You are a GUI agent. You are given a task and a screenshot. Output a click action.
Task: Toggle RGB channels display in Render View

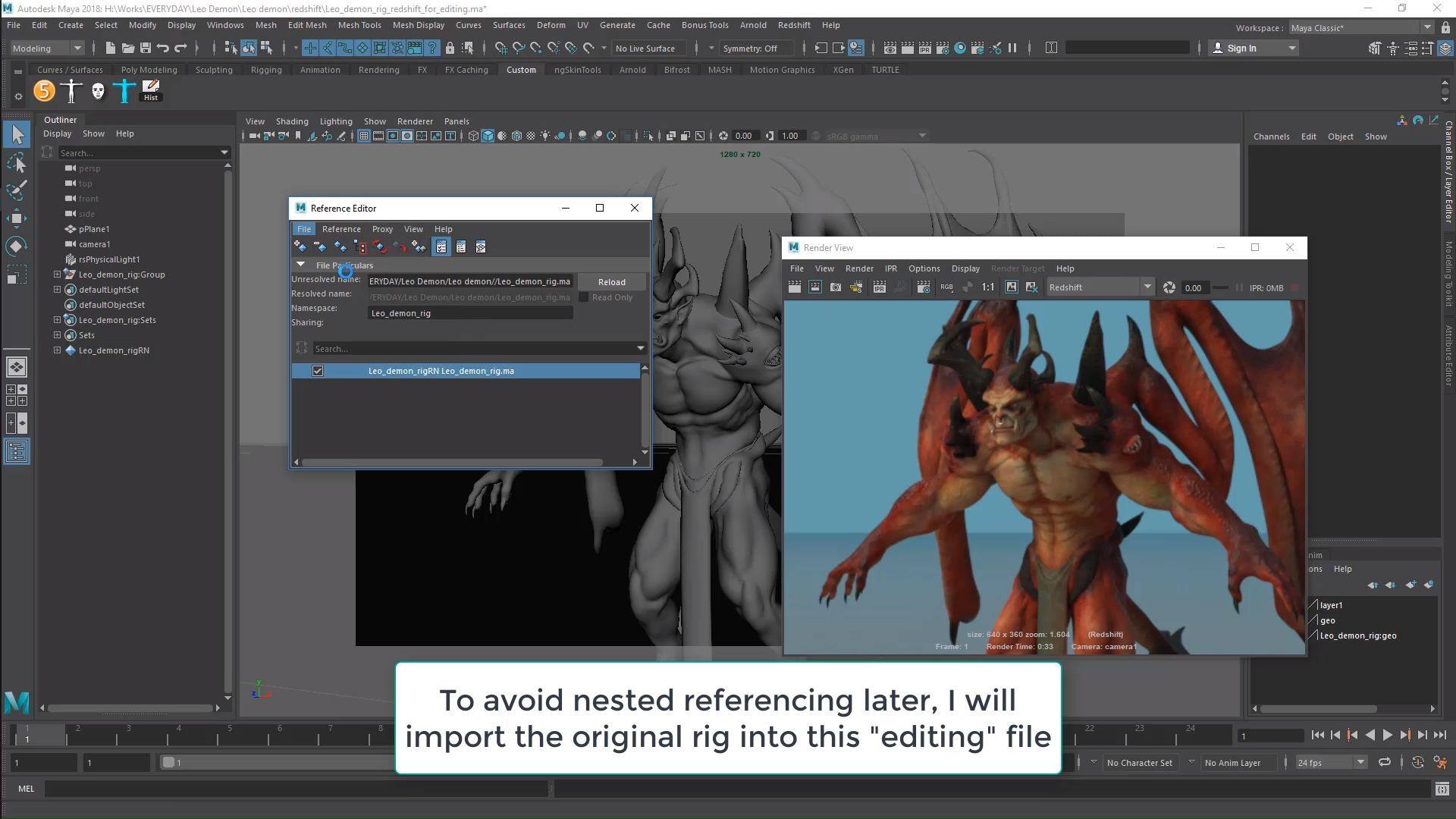946,287
